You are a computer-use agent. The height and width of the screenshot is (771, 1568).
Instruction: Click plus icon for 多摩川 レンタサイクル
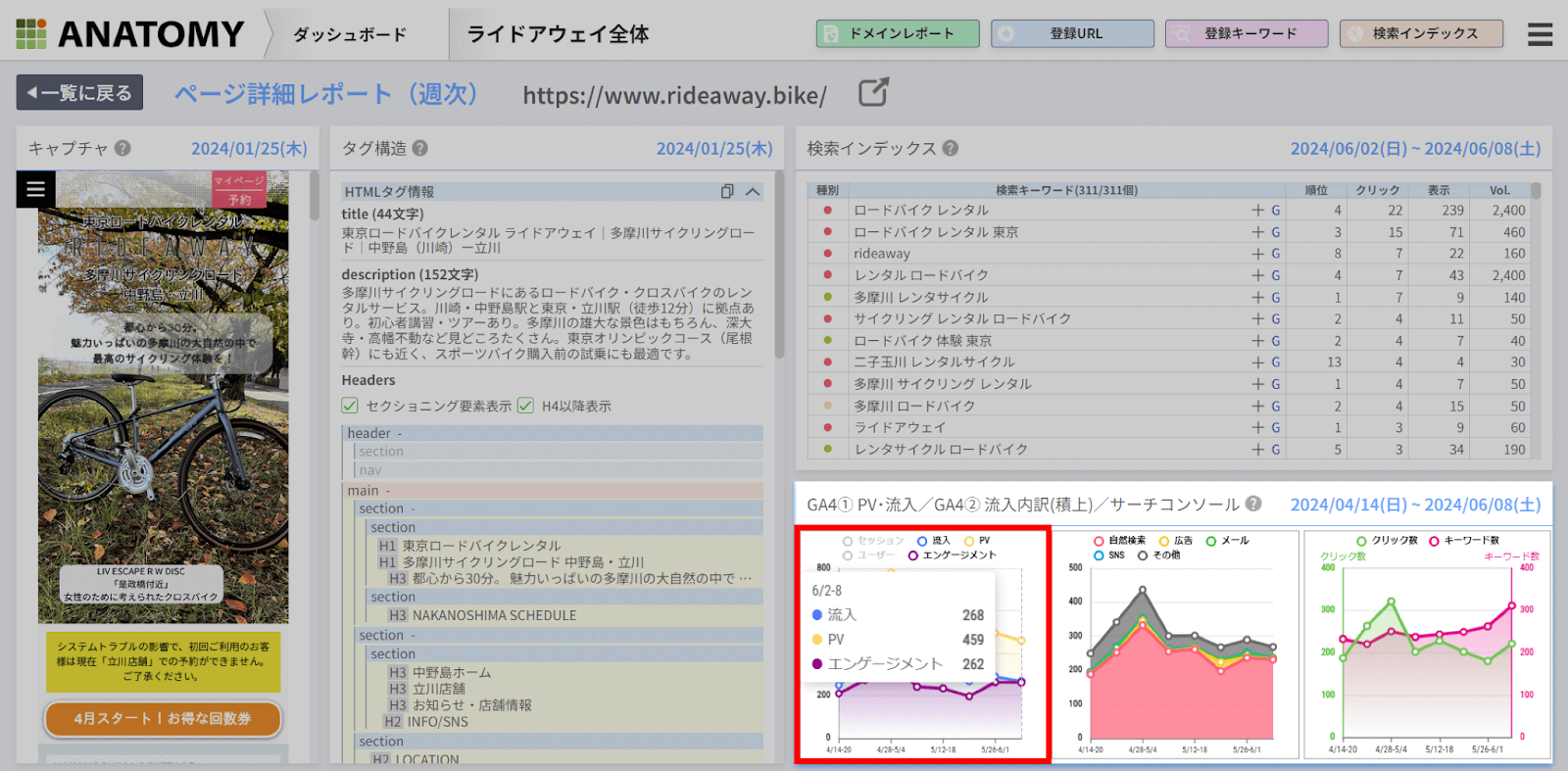tap(1257, 297)
